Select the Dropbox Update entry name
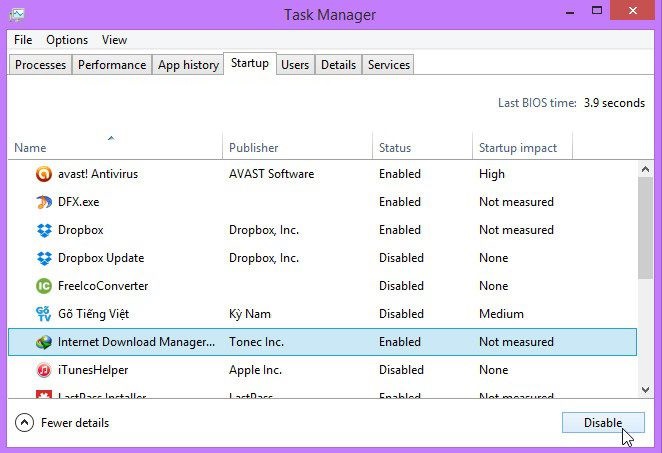This screenshot has width=662, height=453. click(x=101, y=258)
